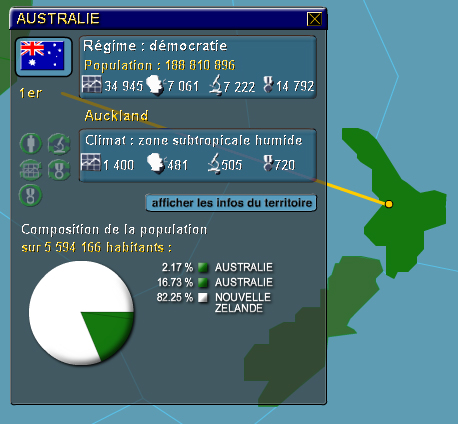Viewport: 458px width, 424px height.
Task: Click the medal icon beside 14 792
Action: coord(268,84)
